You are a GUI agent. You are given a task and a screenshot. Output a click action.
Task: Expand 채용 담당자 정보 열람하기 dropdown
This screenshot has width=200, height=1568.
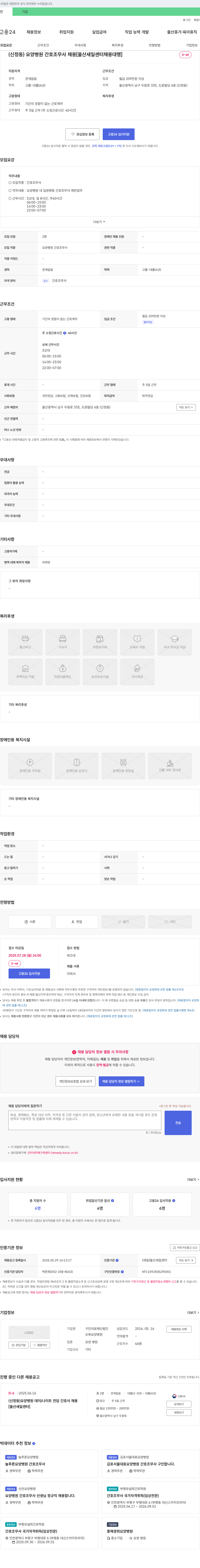pos(121,1082)
